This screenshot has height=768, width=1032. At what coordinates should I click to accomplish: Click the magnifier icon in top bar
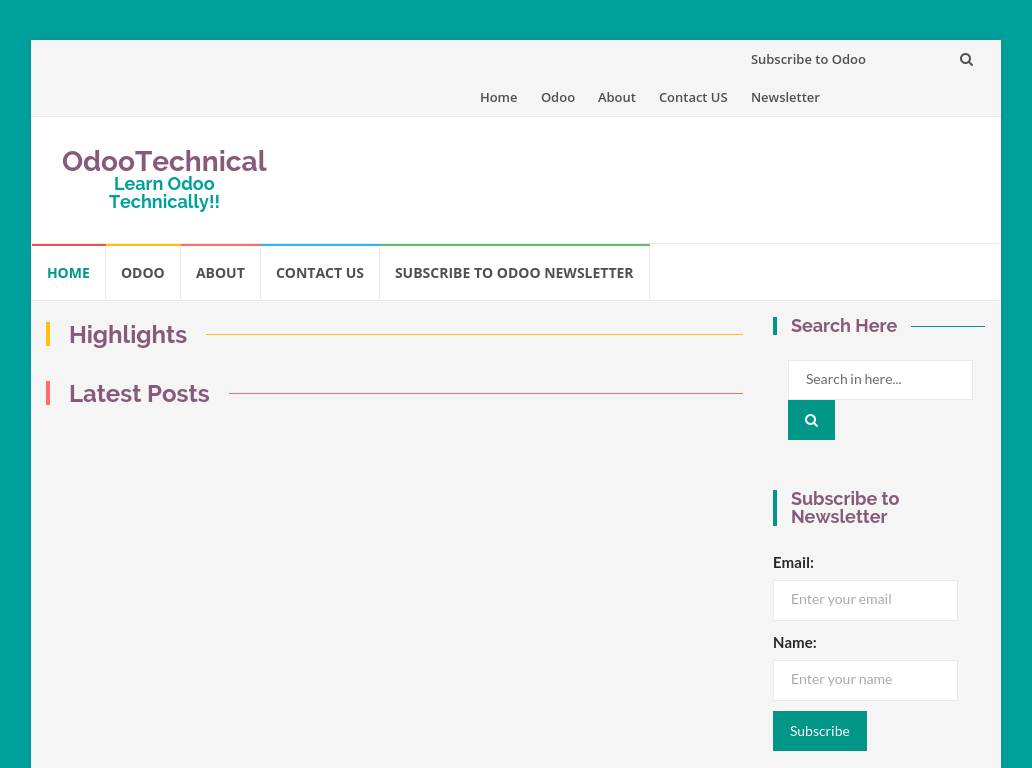966,60
